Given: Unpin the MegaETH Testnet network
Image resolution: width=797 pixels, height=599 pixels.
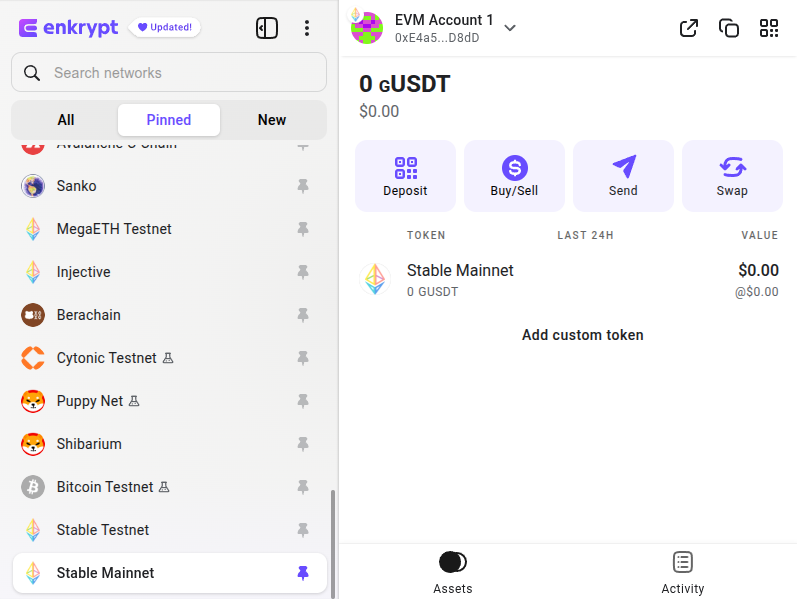Looking at the screenshot, I should click(x=303, y=229).
